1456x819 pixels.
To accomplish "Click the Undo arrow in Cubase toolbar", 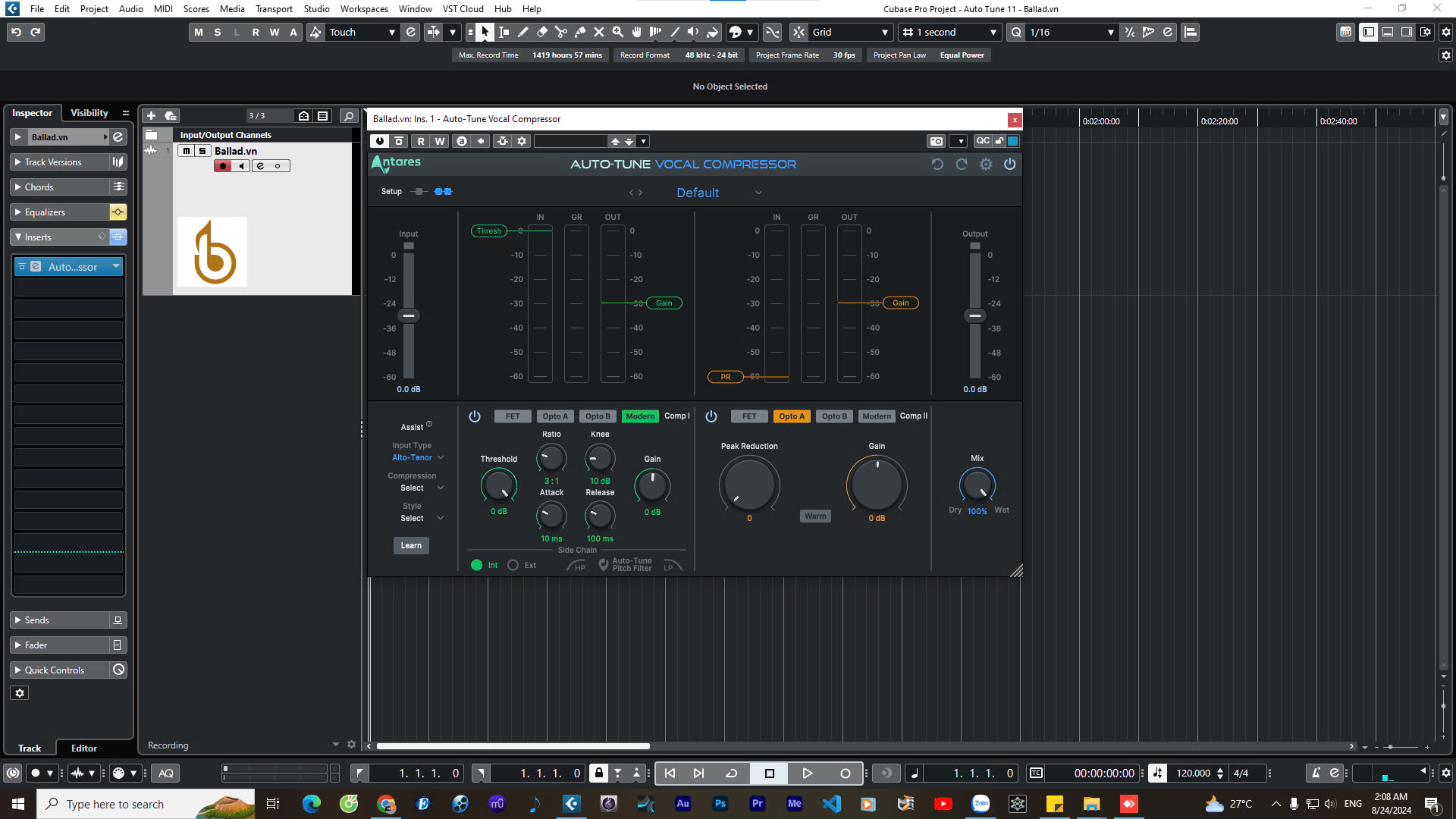I will [x=16, y=32].
